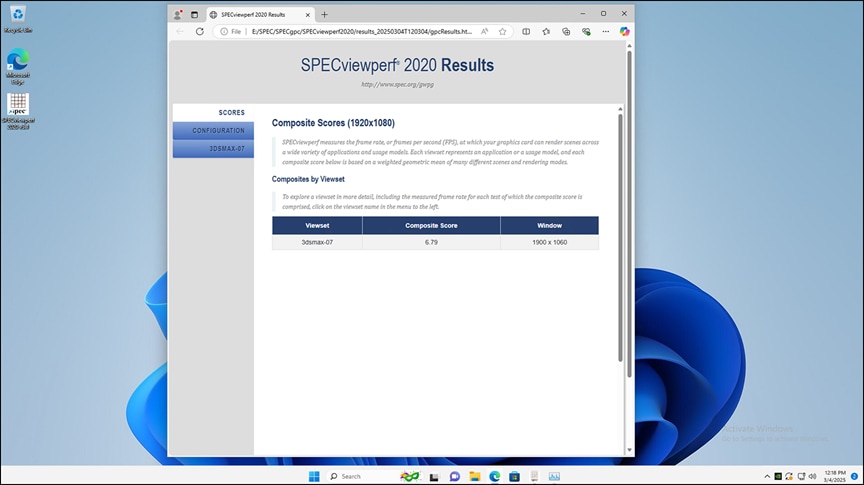Open the carnival mask taskbar icon
The image size is (864, 485).
pos(409,476)
